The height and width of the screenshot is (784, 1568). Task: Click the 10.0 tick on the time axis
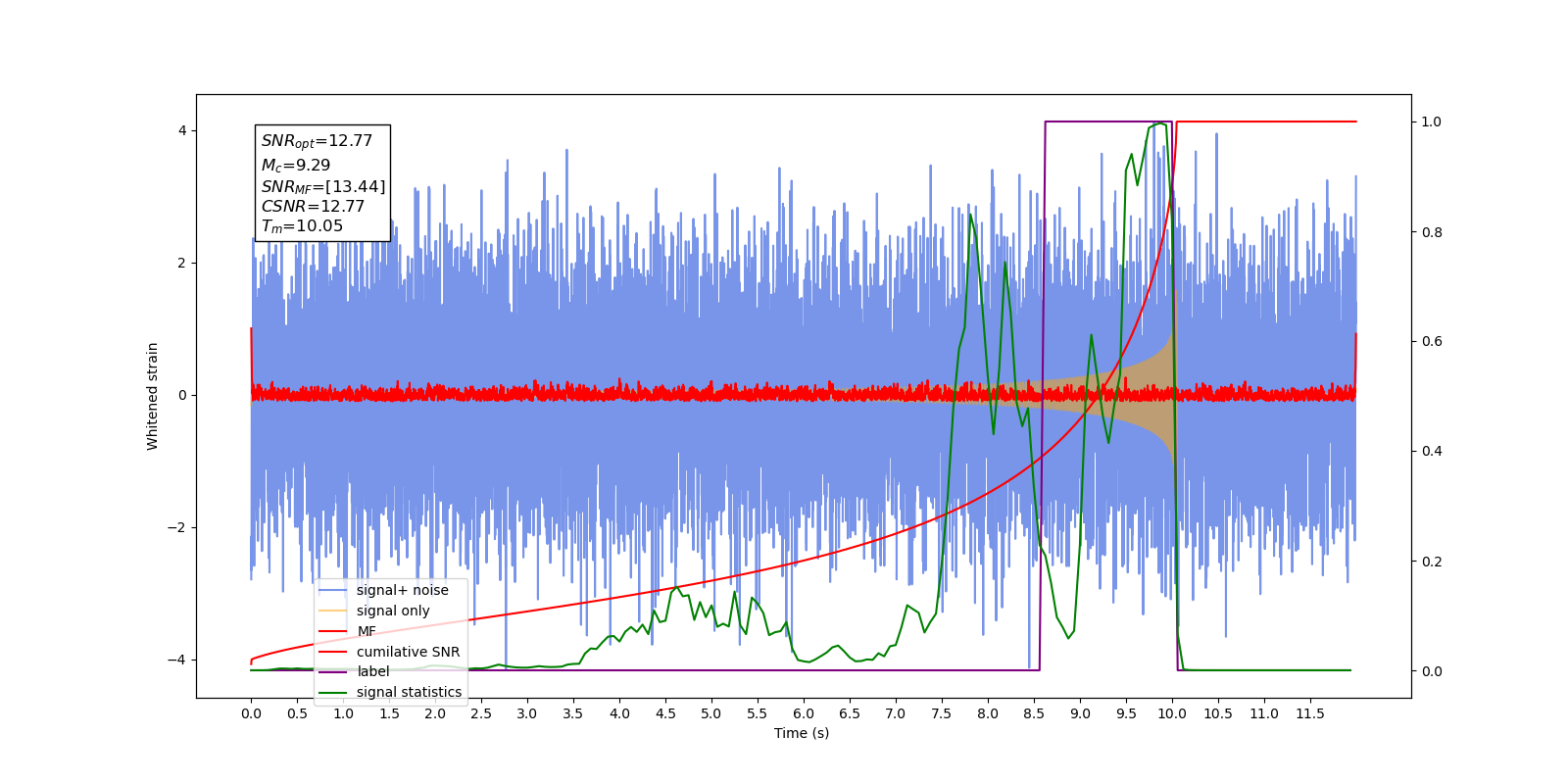click(x=1172, y=713)
